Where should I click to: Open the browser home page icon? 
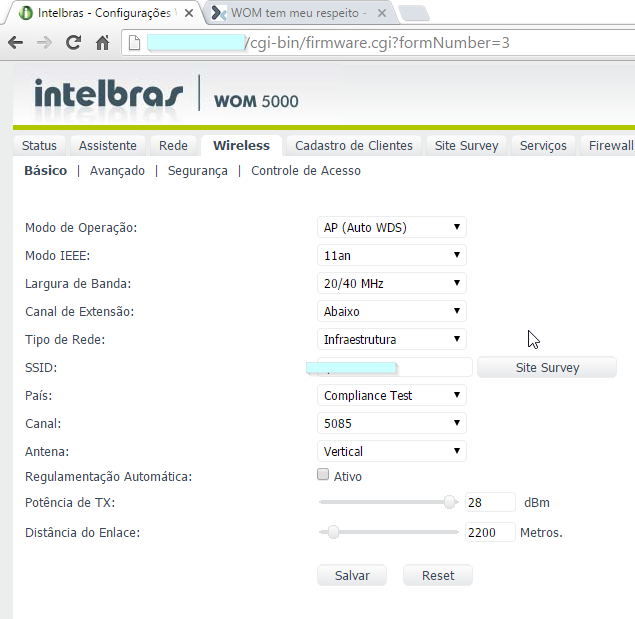(x=102, y=43)
